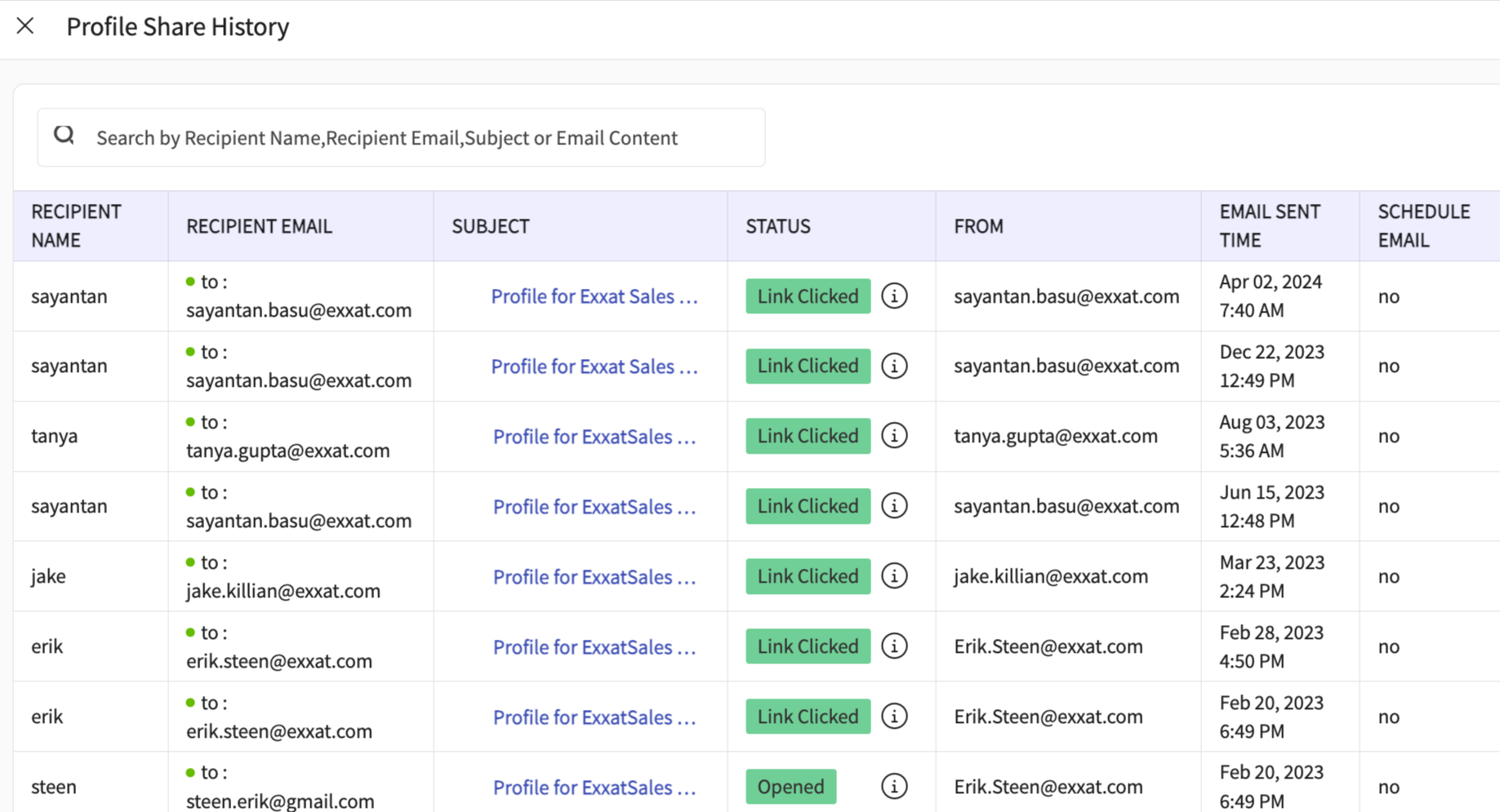Click the Email Sent Time column header
1500x812 pixels.
point(1269,226)
